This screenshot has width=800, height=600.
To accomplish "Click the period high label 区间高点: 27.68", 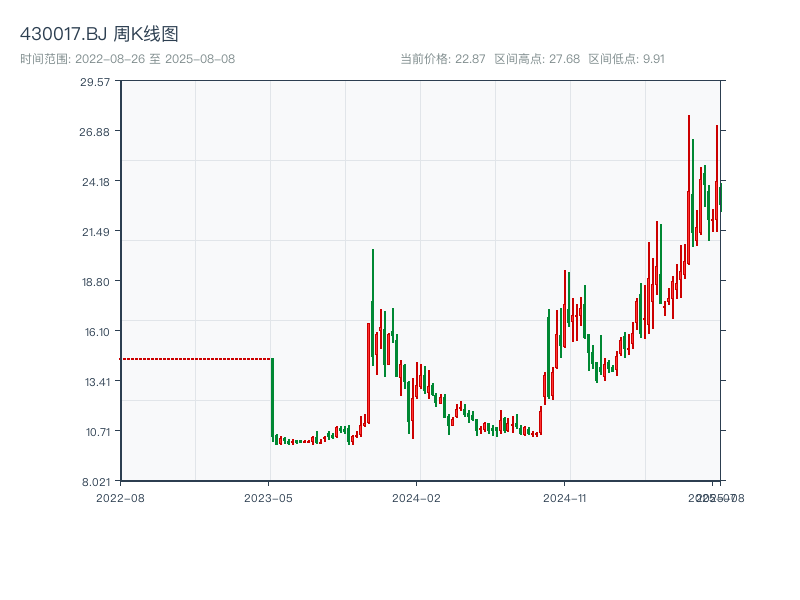I will pos(537,59).
